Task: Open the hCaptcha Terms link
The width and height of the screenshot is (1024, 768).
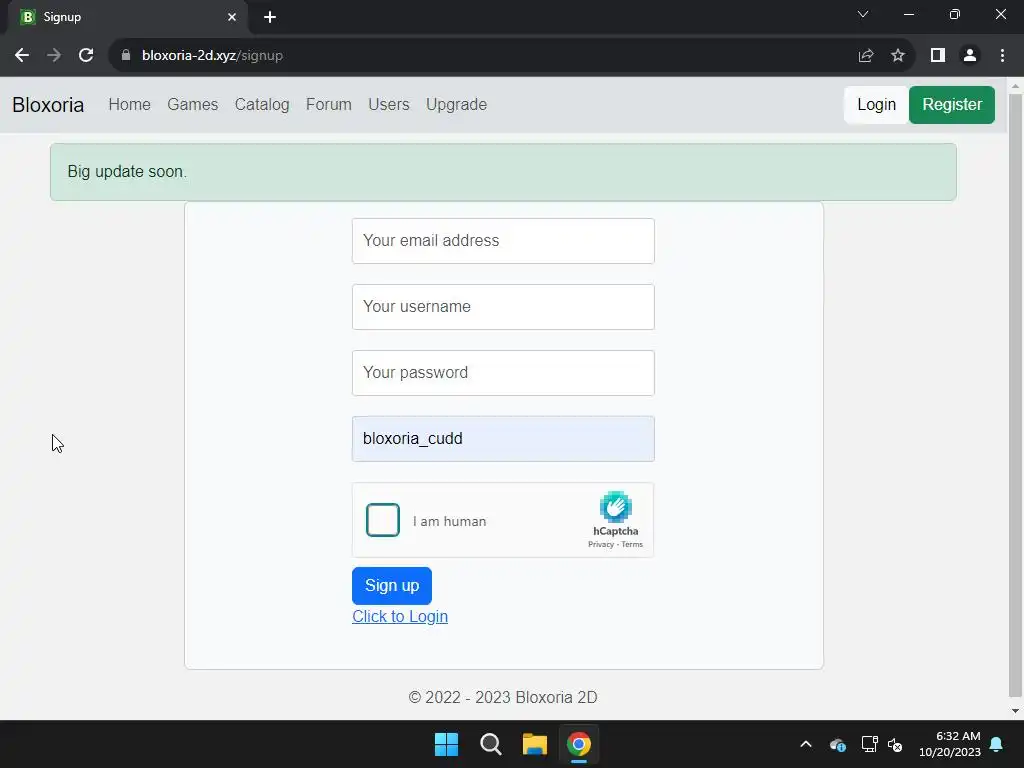Action: coord(632,545)
